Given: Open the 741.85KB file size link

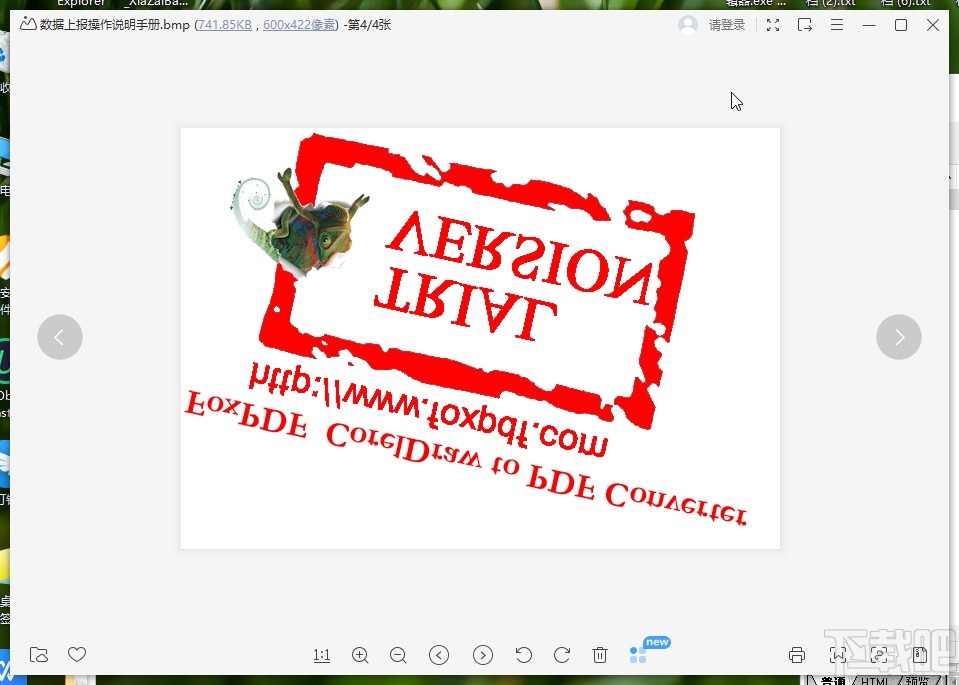Looking at the screenshot, I should (224, 25).
